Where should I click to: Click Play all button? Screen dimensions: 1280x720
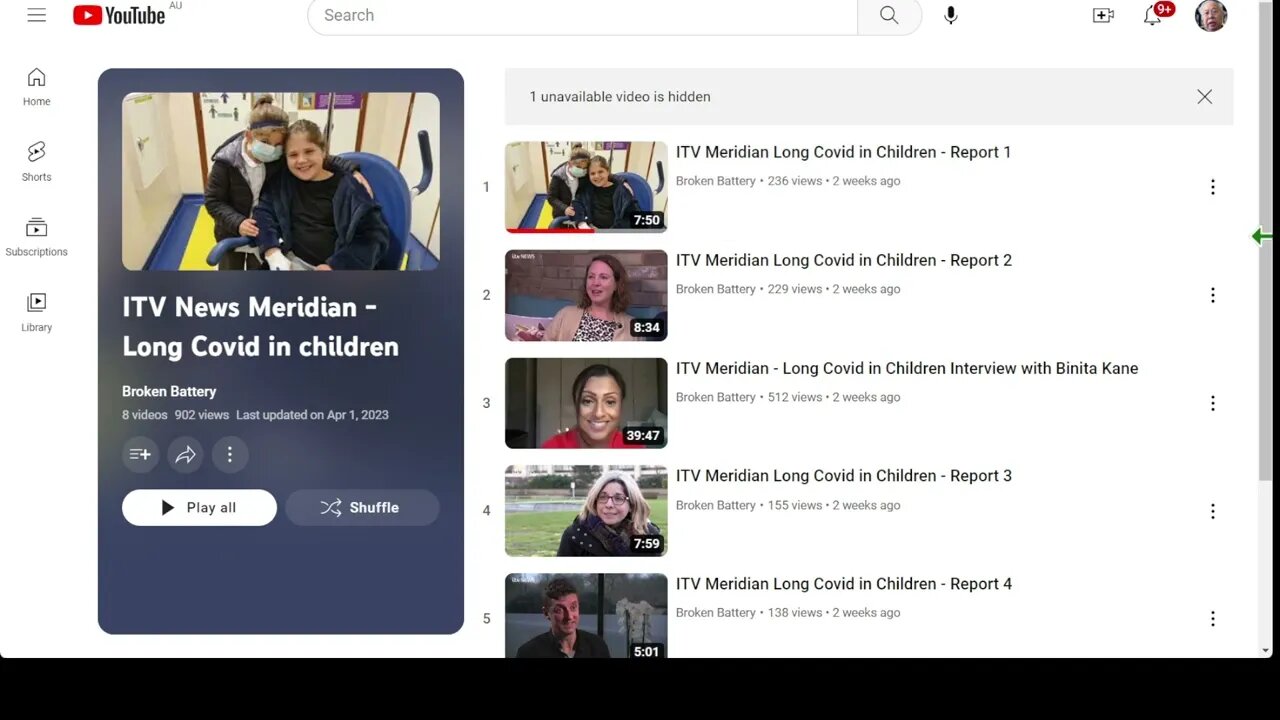click(199, 507)
